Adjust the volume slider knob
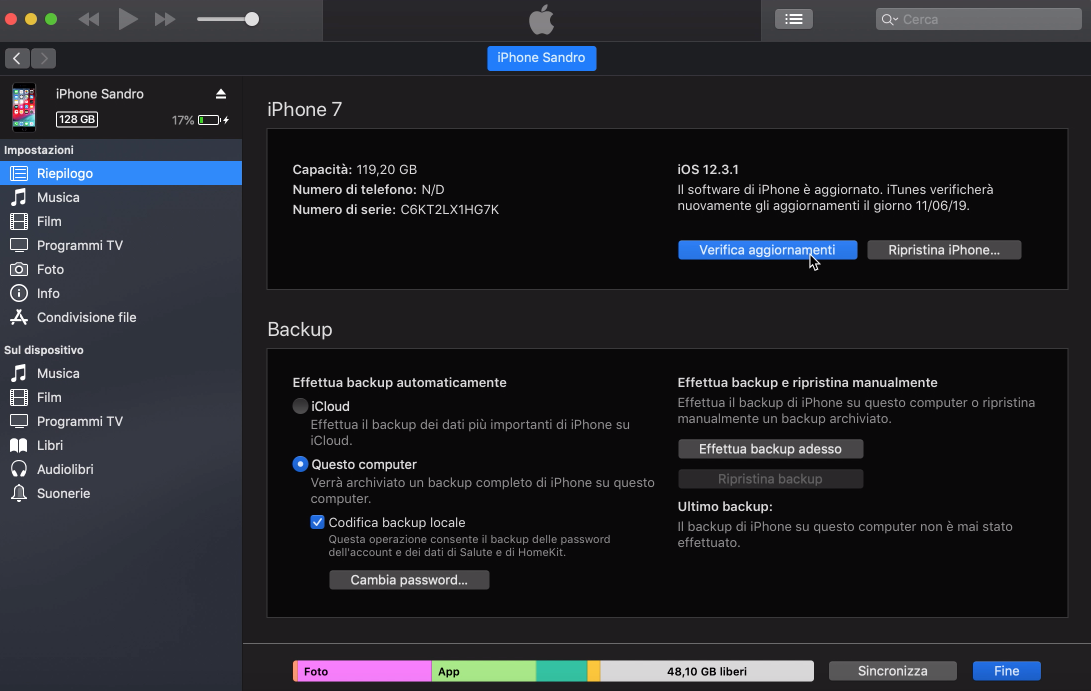The width and height of the screenshot is (1091, 691). tap(252, 19)
